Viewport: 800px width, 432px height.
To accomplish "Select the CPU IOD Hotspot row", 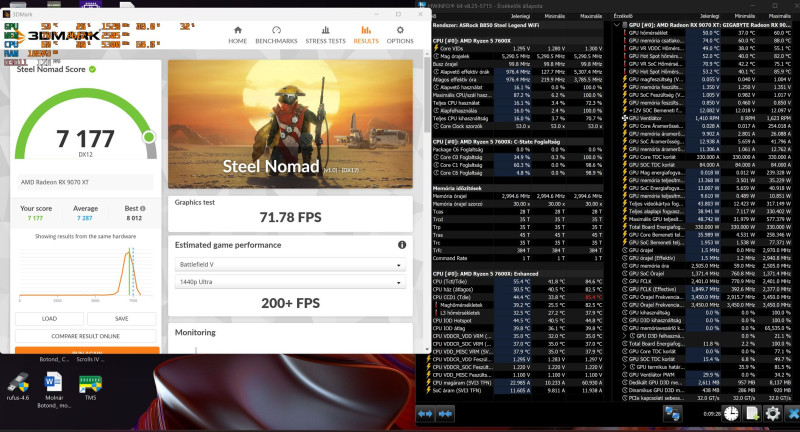I will pyautogui.click(x=517, y=320).
